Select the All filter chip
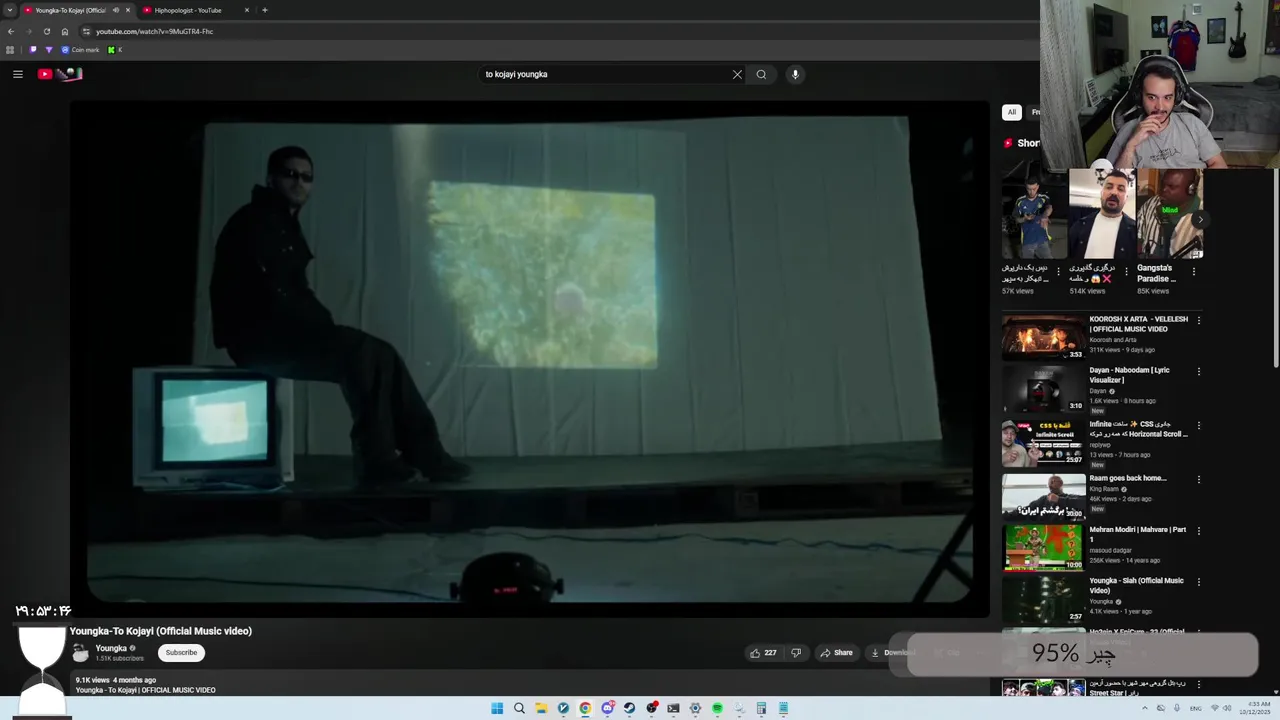The image size is (1280, 720). tap(1012, 112)
